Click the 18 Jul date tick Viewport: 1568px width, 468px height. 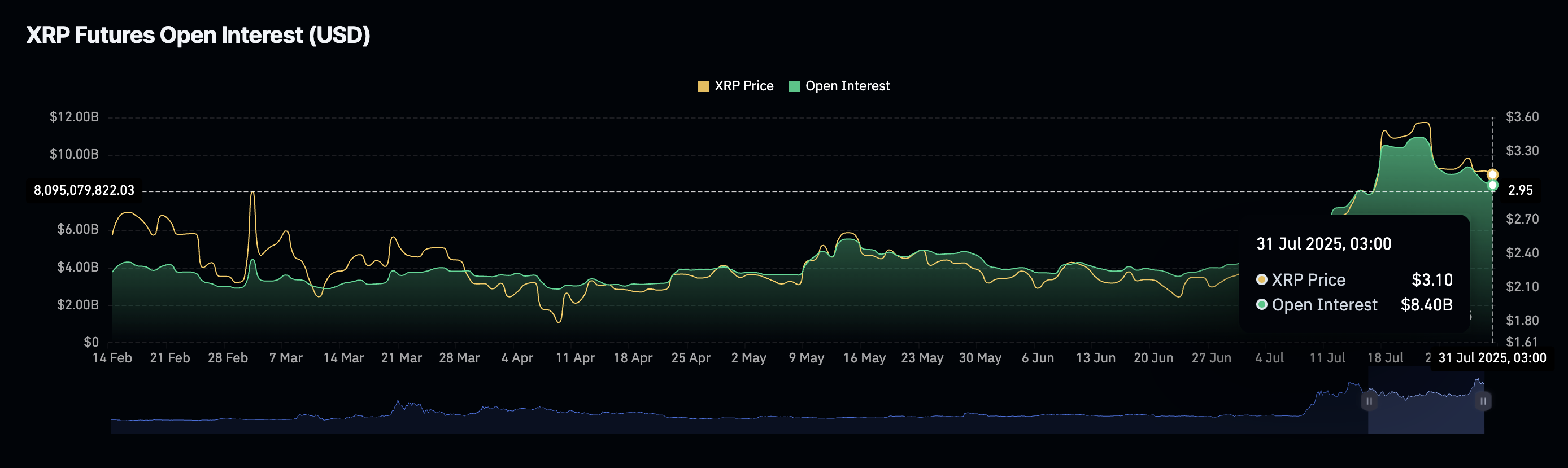(x=1385, y=358)
